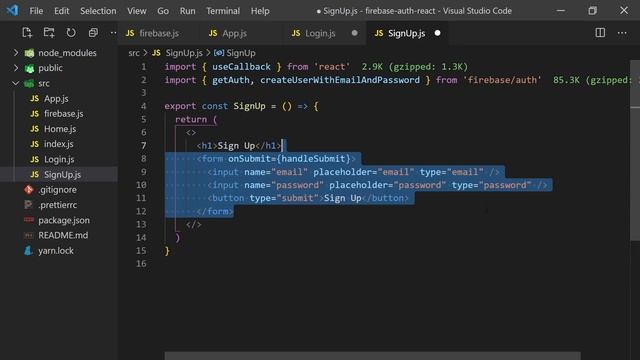Click 'SignUp' constant name on line 4

[x=249, y=106]
